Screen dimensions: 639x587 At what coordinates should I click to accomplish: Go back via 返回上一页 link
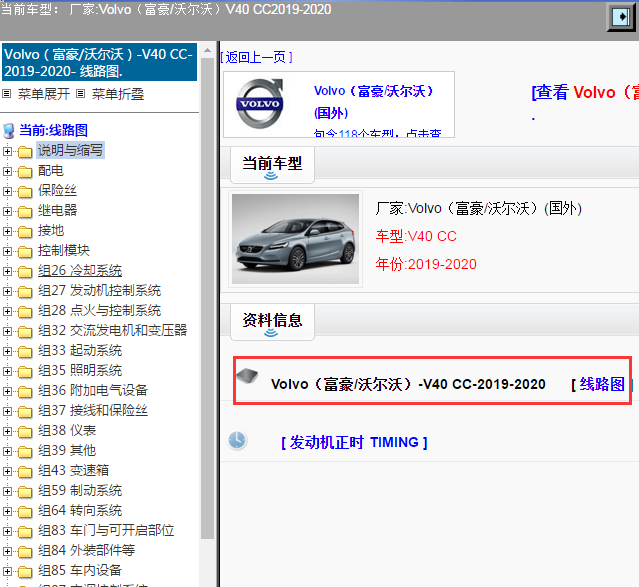[x=256, y=57]
